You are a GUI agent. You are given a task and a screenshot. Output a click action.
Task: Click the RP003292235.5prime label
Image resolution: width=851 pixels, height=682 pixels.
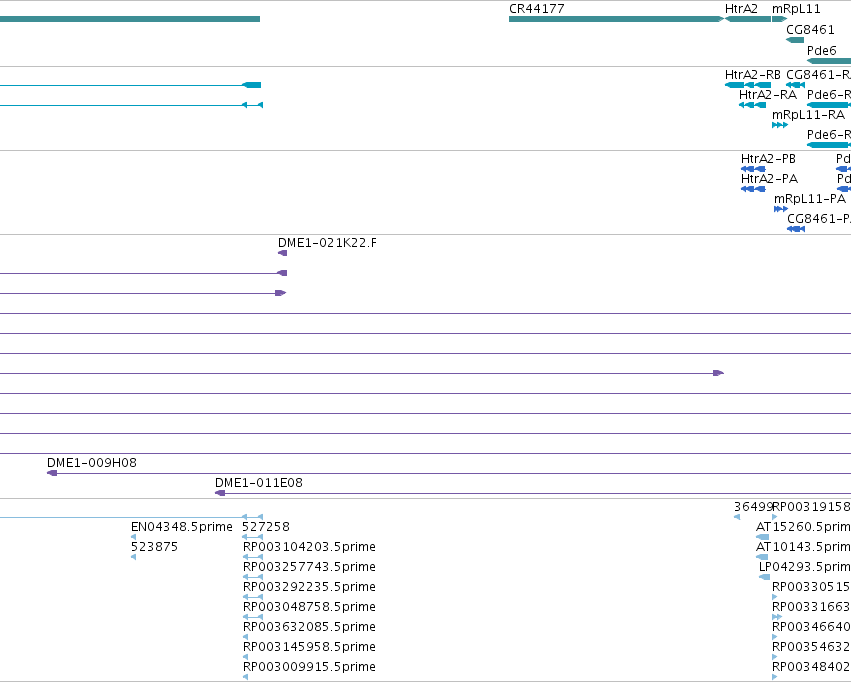click(309, 587)
